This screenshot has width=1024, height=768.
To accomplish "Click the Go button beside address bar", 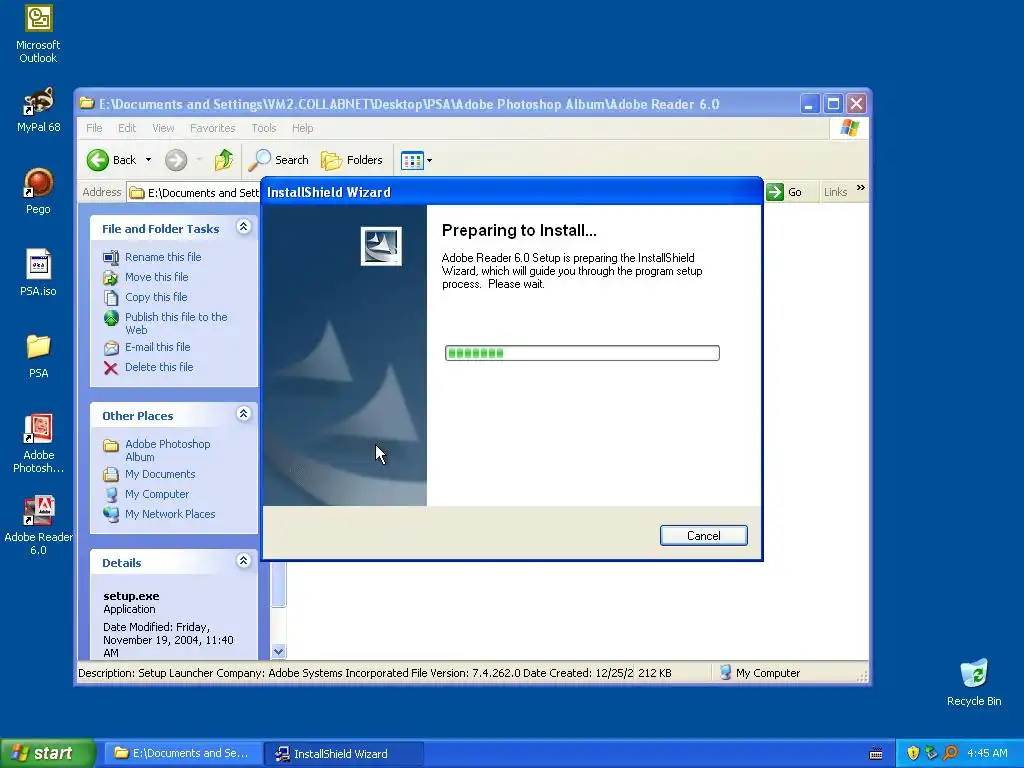I will pos(784,192).
